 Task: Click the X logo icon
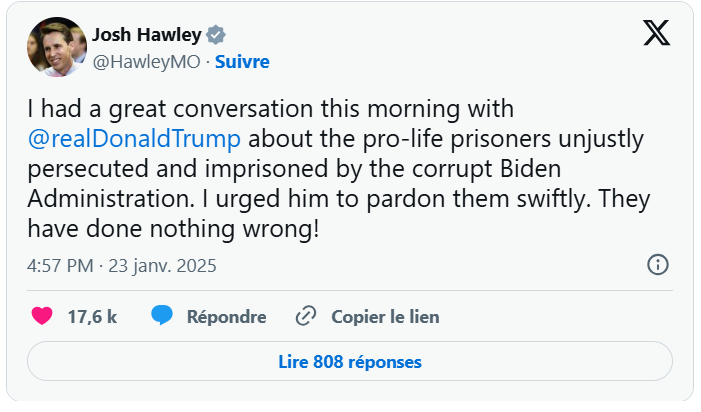click(656, 34)
